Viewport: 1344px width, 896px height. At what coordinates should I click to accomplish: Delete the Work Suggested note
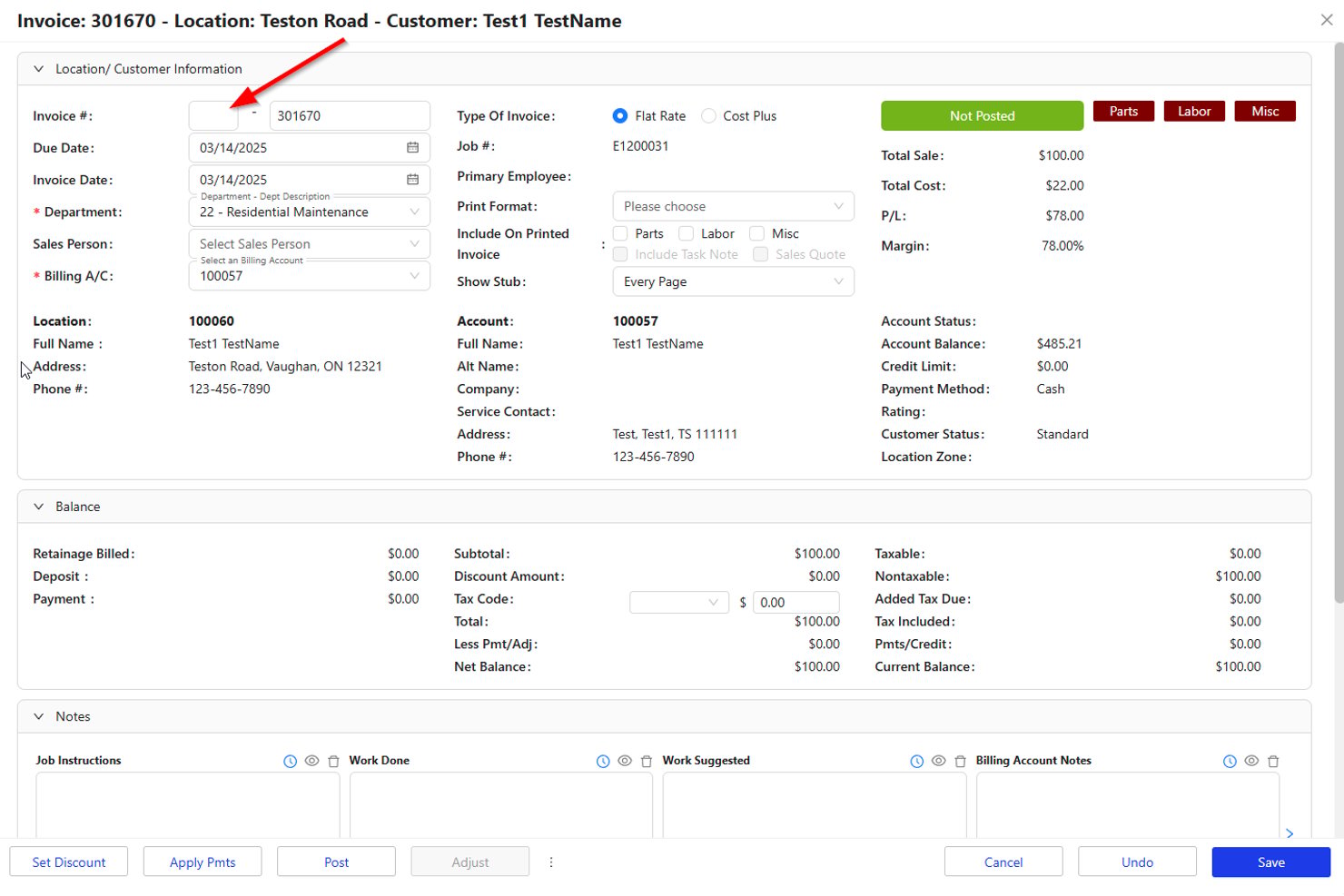960,762
